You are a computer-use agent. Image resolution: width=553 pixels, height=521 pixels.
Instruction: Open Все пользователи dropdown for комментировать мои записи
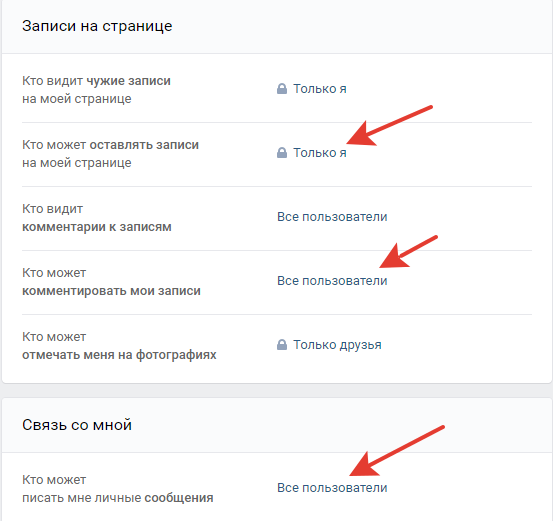[332, 281]
